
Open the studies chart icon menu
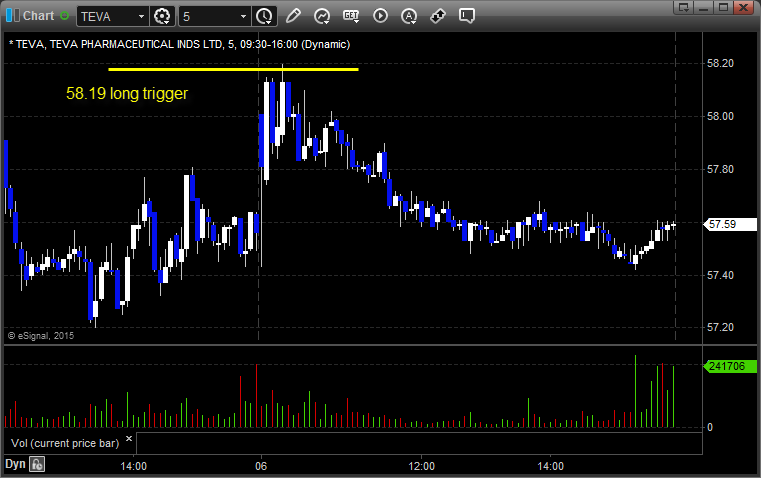pyautogui.click(x=322, y=16)
